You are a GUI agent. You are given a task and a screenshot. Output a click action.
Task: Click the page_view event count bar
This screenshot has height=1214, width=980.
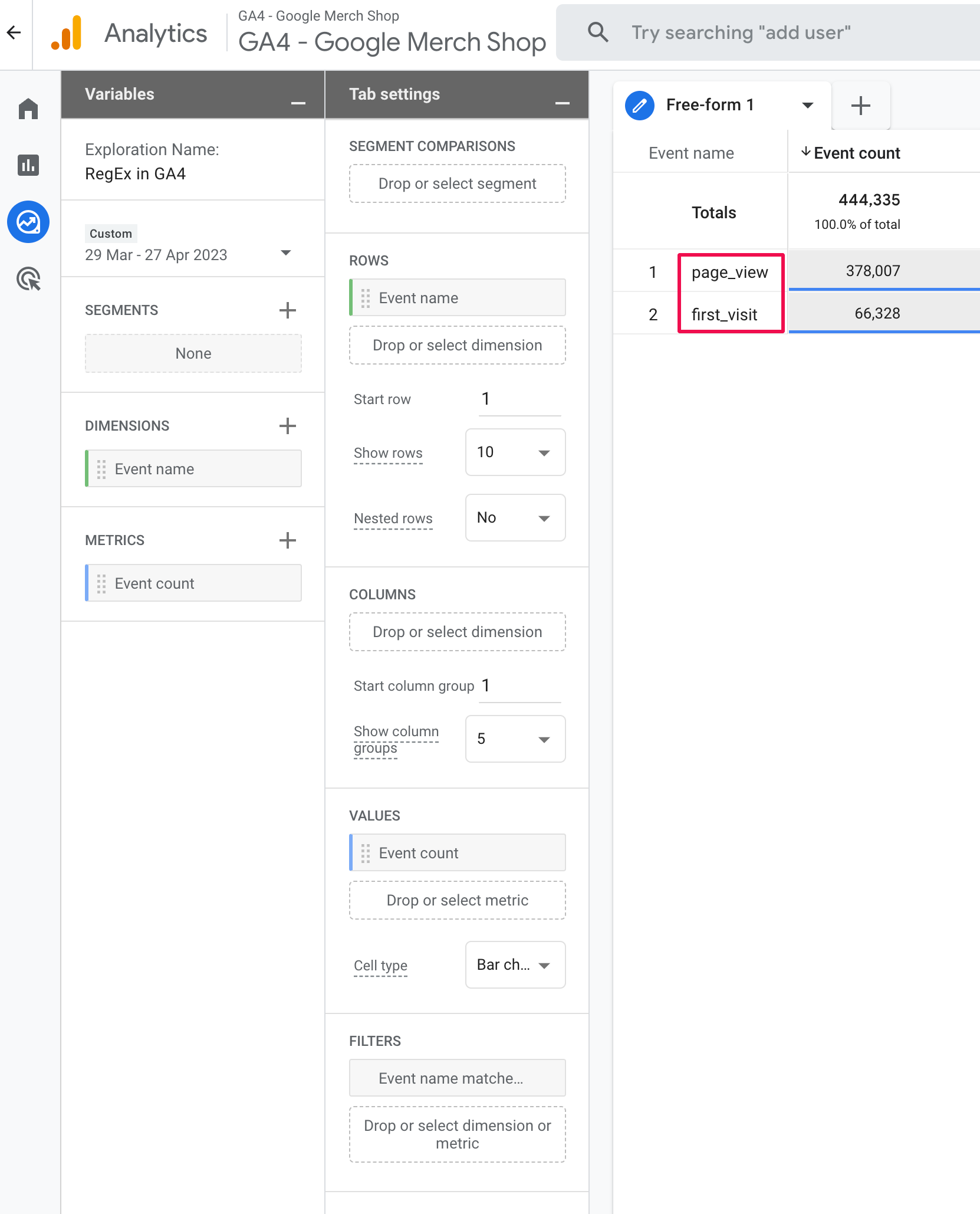coord(883,271)
